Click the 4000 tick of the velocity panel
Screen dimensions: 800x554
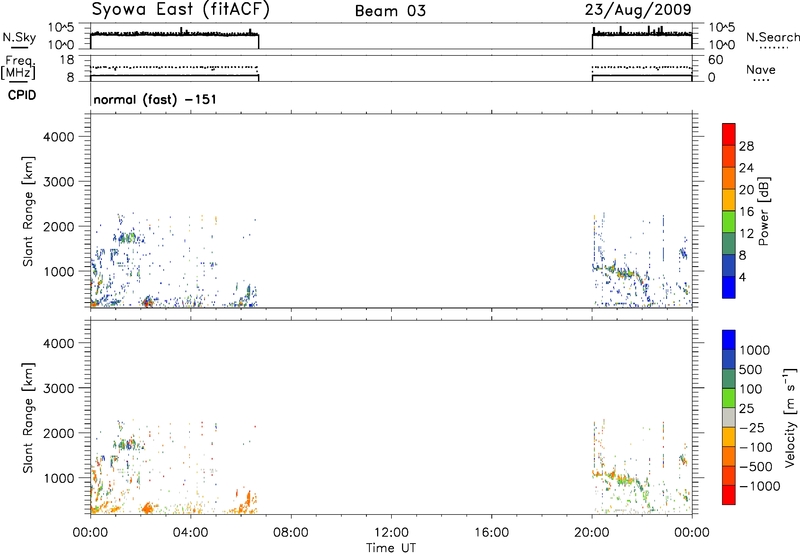pyautogui.click(x=59, y=343)
